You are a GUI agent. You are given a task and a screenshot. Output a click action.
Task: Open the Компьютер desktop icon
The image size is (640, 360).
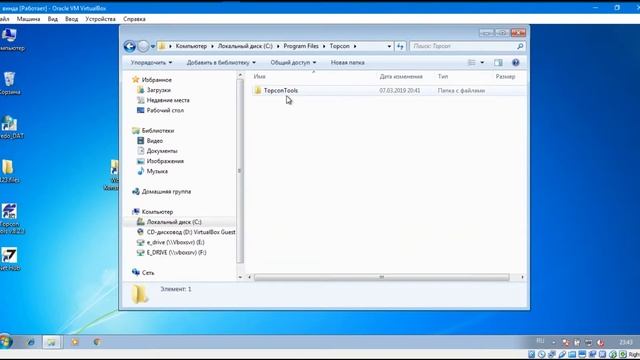[11, 39]
